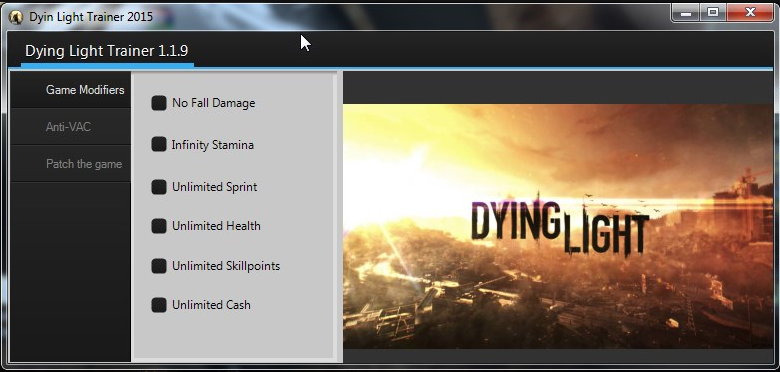The height and width of the screenshot is (372, 780).
Task: Turn on Unlimited Health checkbox
Action: 159,226
